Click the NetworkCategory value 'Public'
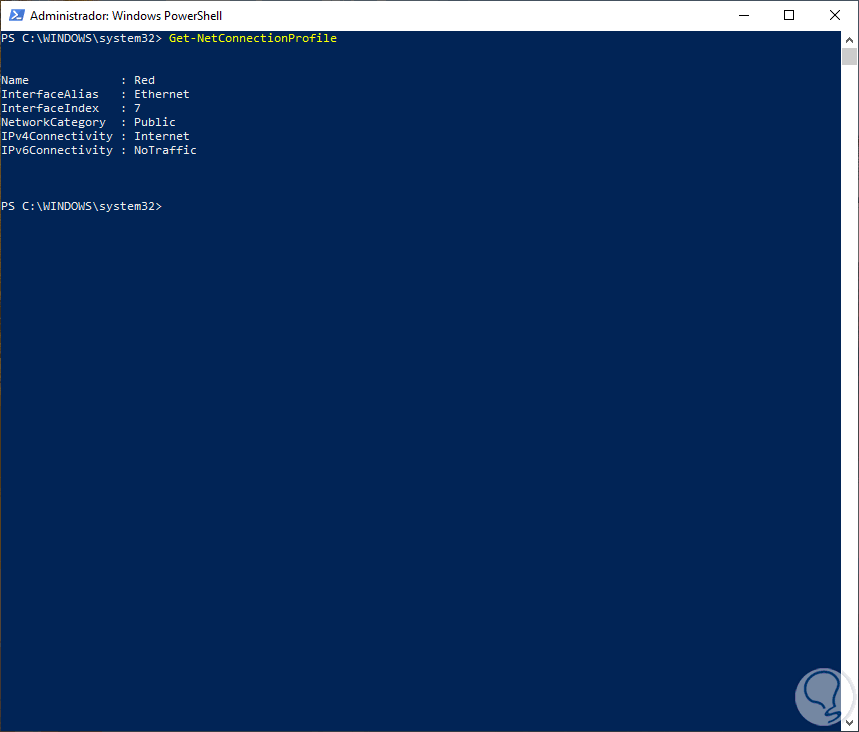The height and width of the screenshot is (732, 859). (x=154, y=122)
